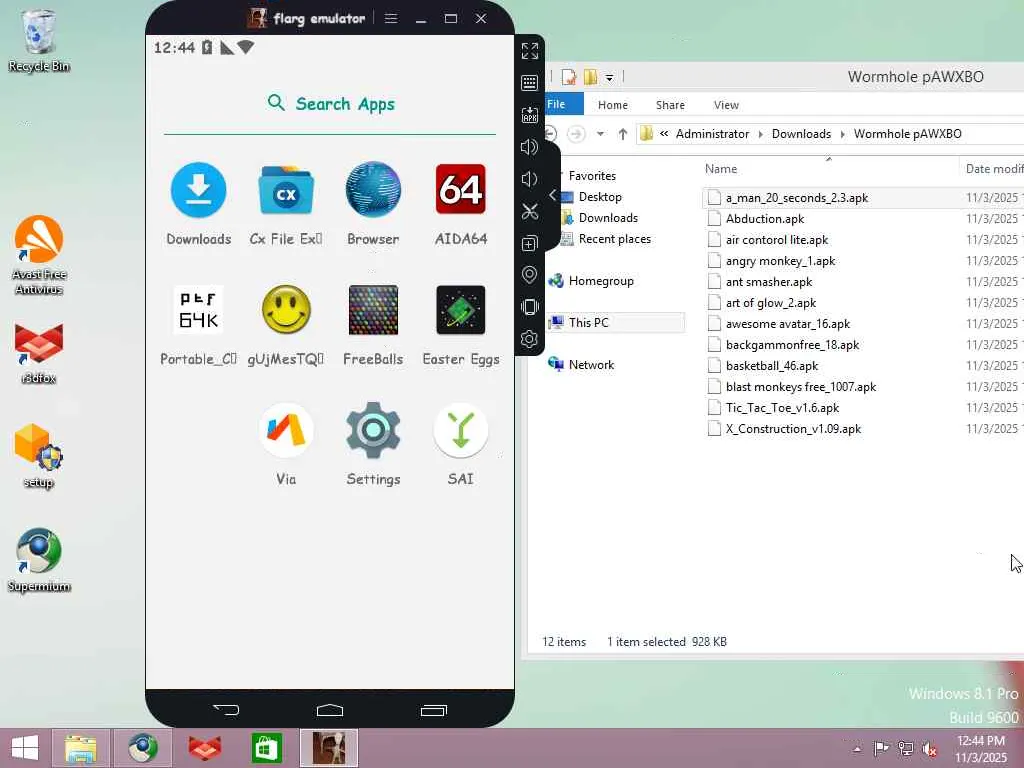The image size is (1024, 768).
Task: Select ant smasher.apk file
Action: click(769, 282)
